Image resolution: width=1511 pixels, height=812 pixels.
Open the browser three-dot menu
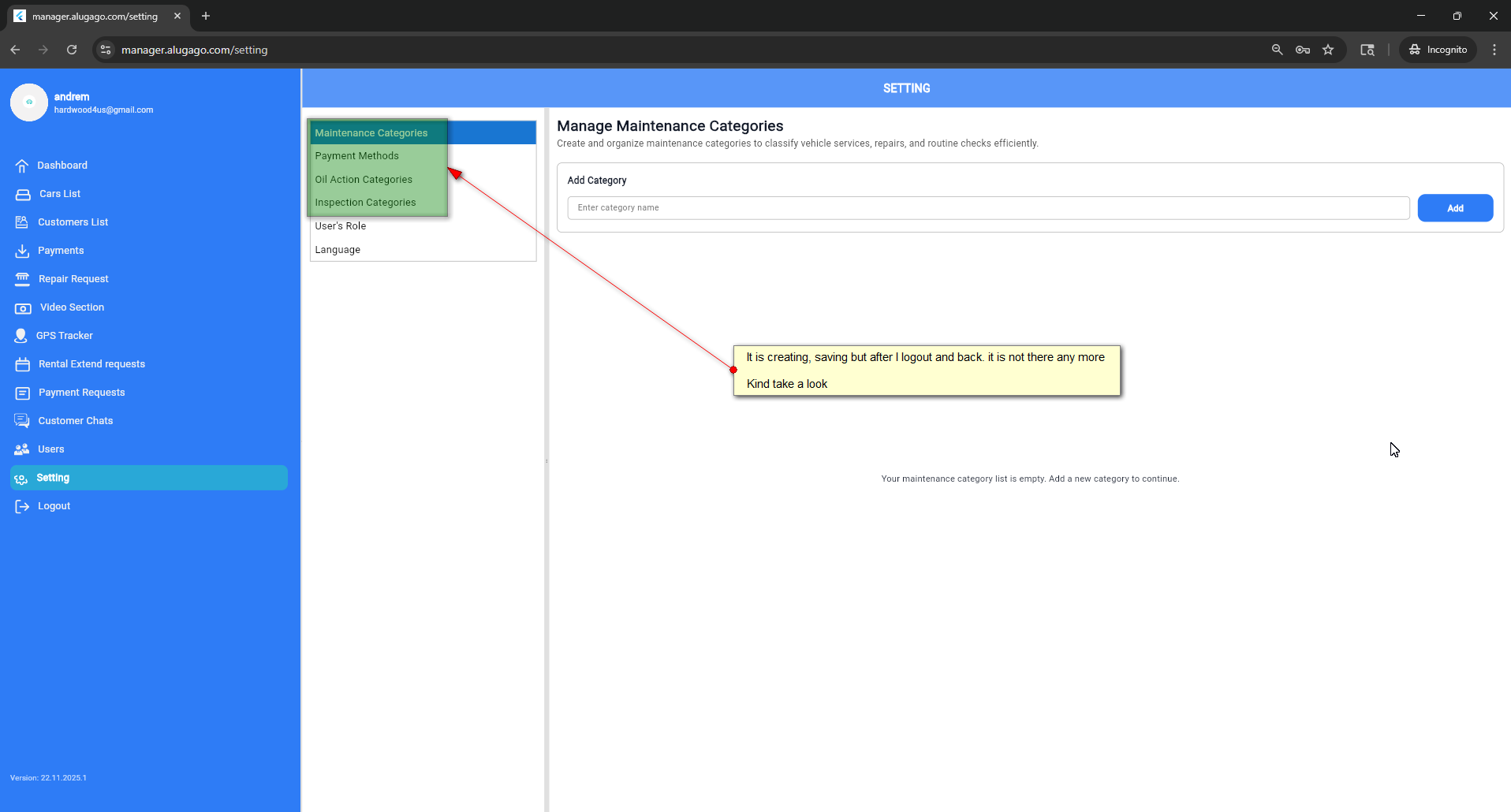[1494, 50]
